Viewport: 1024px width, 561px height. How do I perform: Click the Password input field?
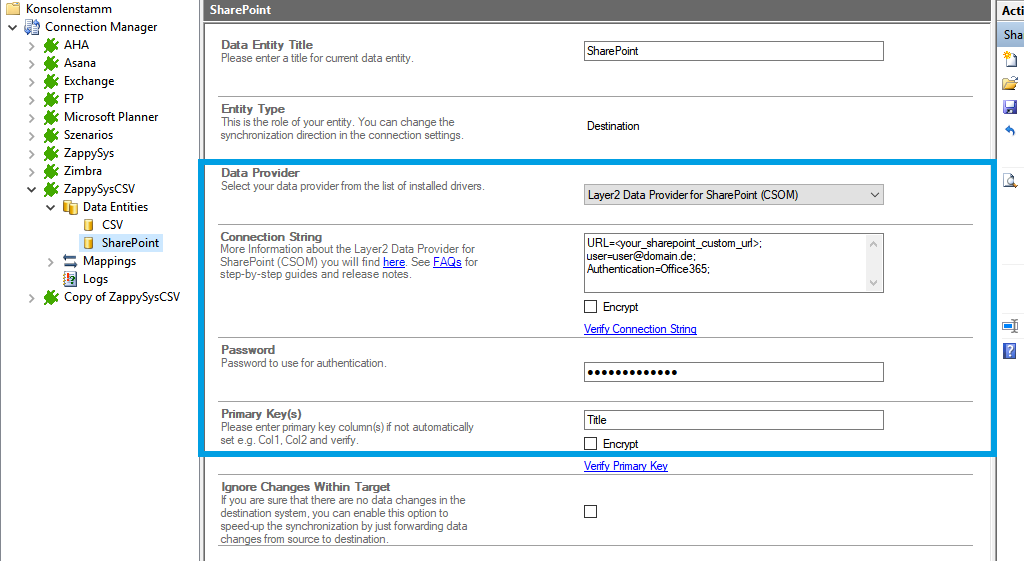pyautogui.click(x=733, y=372)
